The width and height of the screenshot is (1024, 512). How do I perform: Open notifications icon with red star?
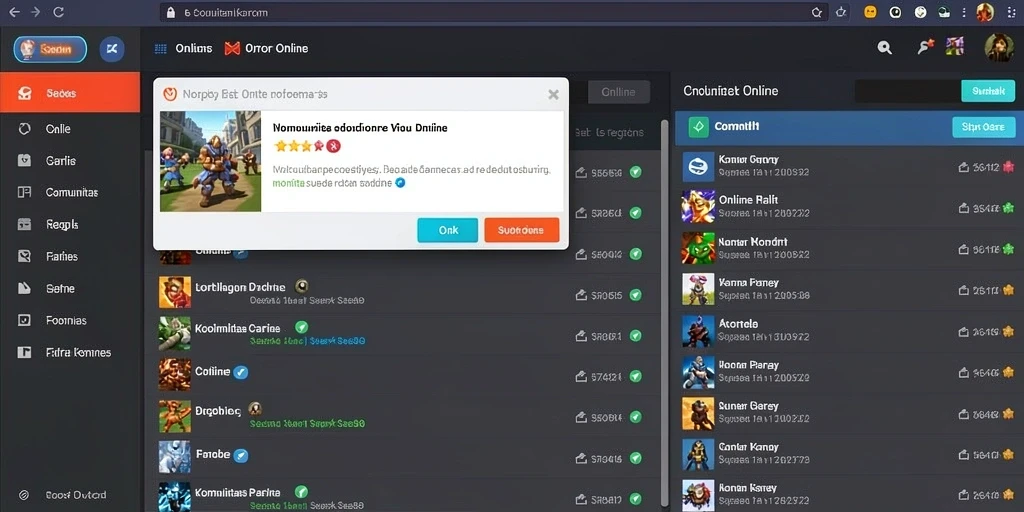pos(925,46)
